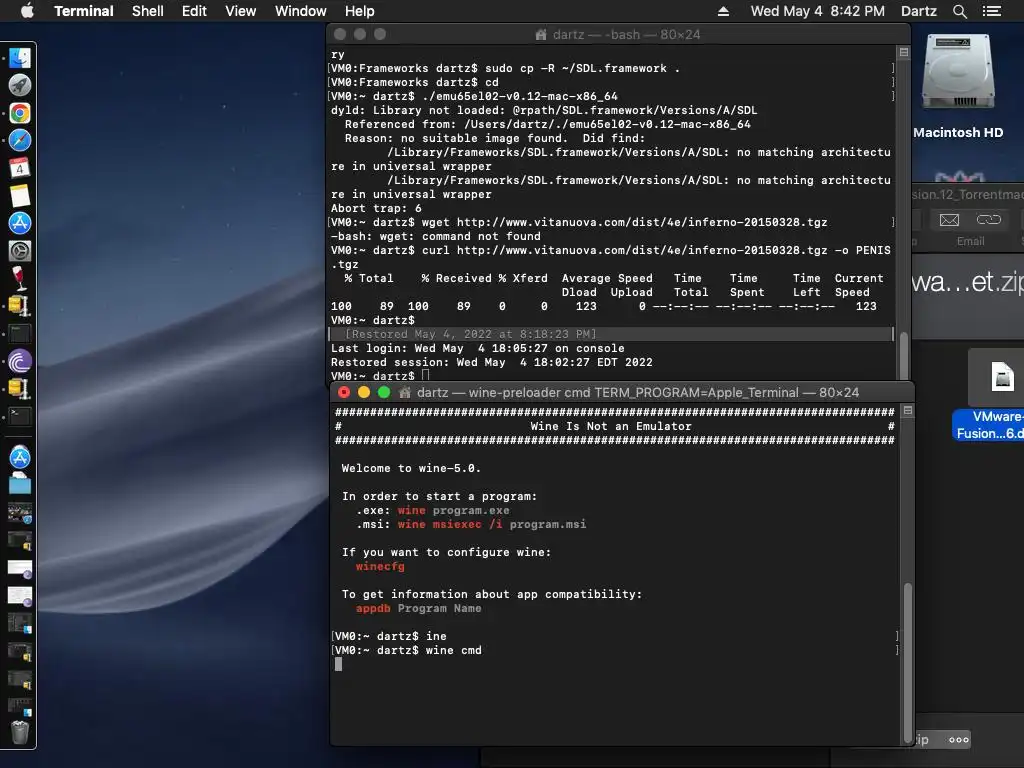Open the Window menu

coord(300,11)
